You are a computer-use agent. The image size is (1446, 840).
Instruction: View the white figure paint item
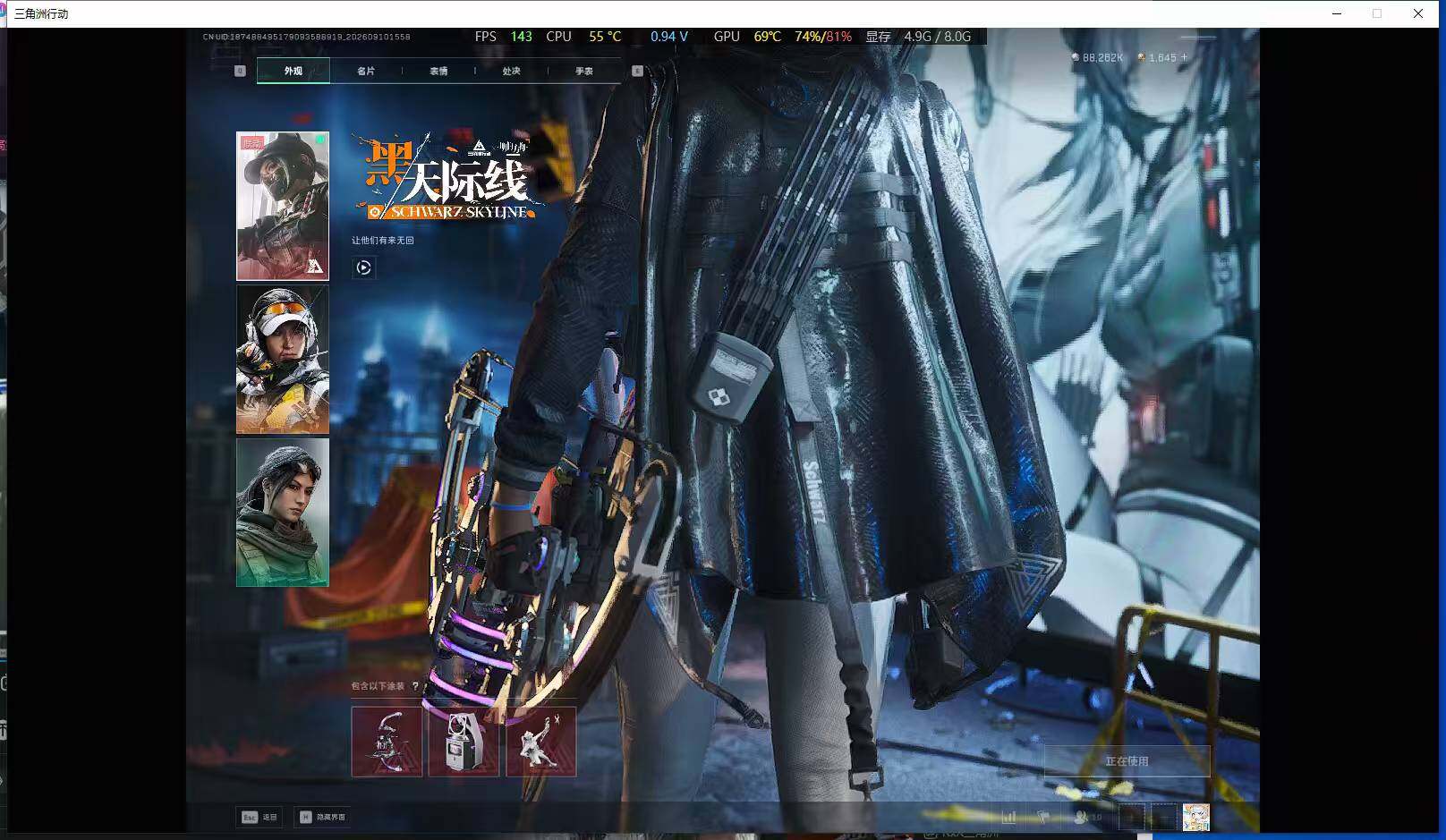click(541, 742)
